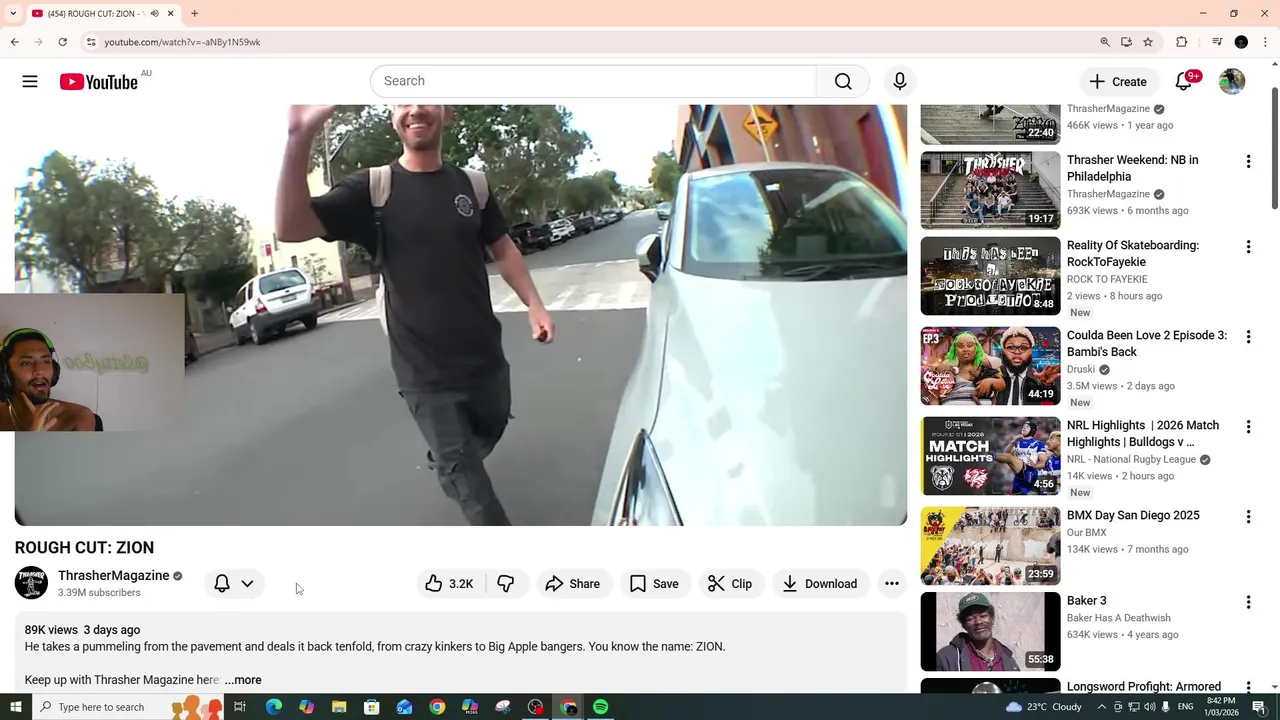Open options for Baker 3 video
Screen dimensions: 1280x720
[1248, 602]
